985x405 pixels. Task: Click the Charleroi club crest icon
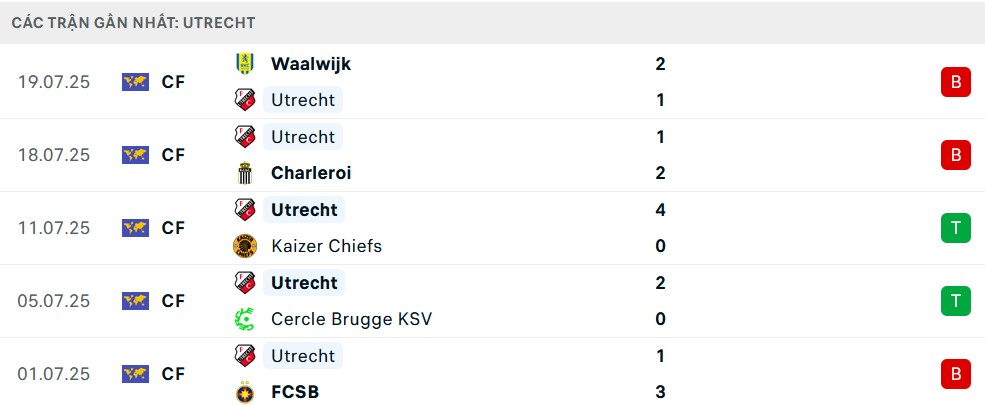click(x=244, y=173)
